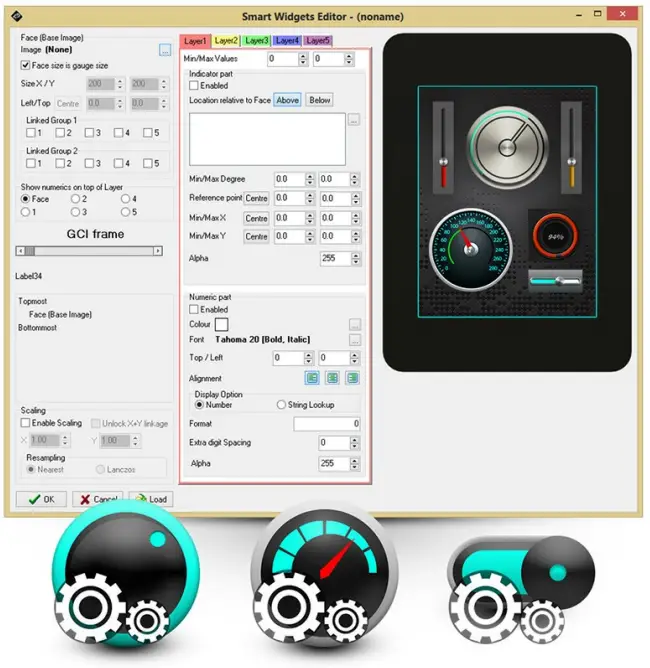Click Max Value stepper arrows
Screen dimensions: 650x668
click(x=349, y=59)
